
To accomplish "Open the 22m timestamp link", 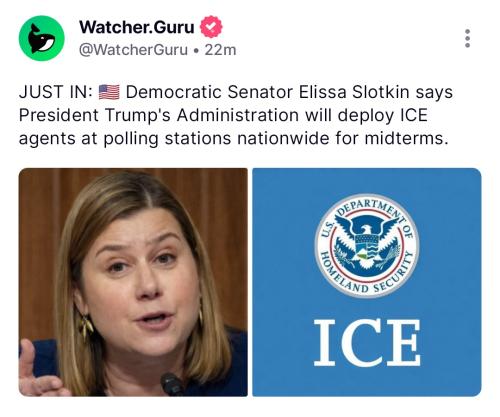I will pos(220,50).
